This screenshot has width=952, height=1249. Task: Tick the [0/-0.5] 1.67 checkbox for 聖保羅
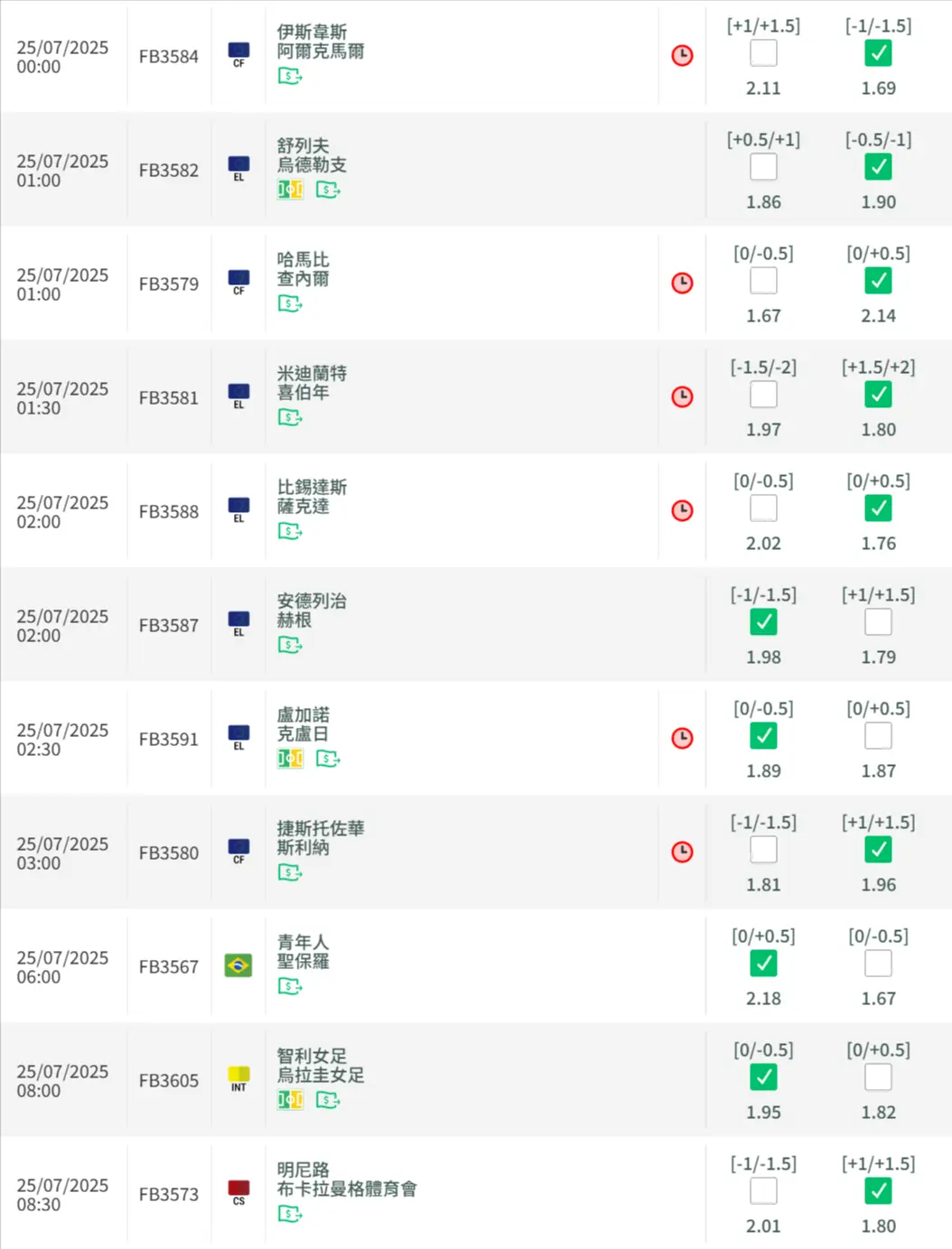pyautogui.click(x=878, y=964)
